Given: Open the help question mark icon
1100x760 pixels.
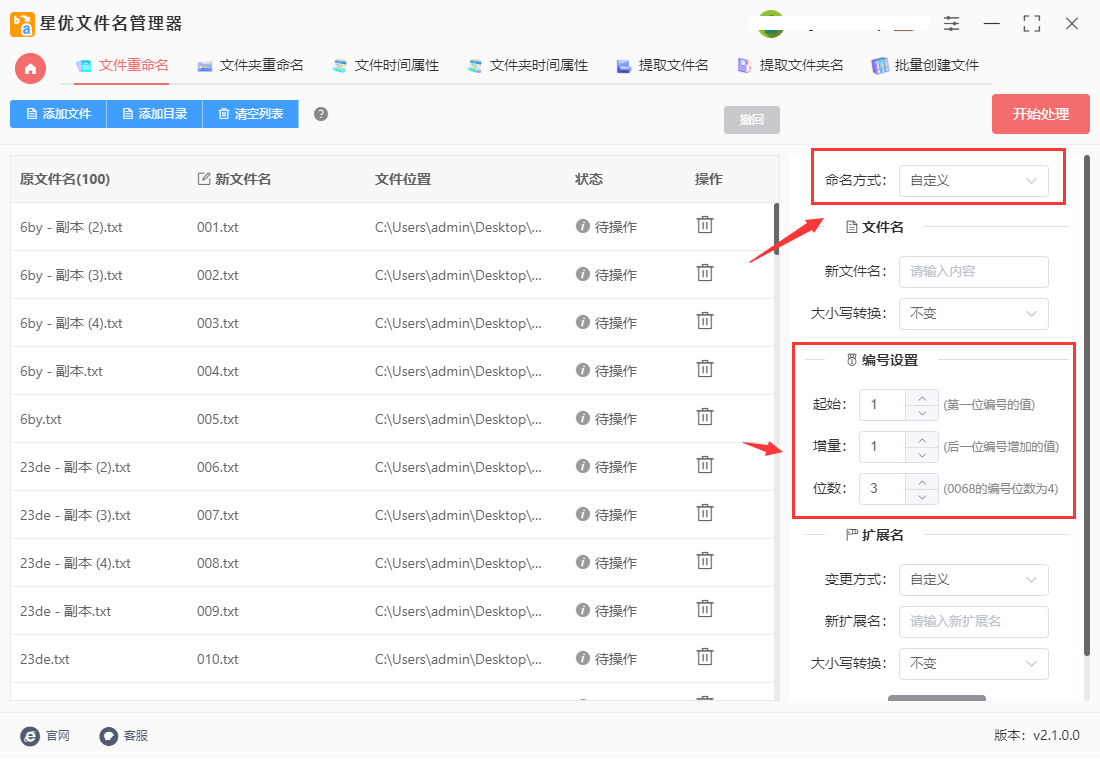Looking at the screenshot, I should [x=318, y=113].
